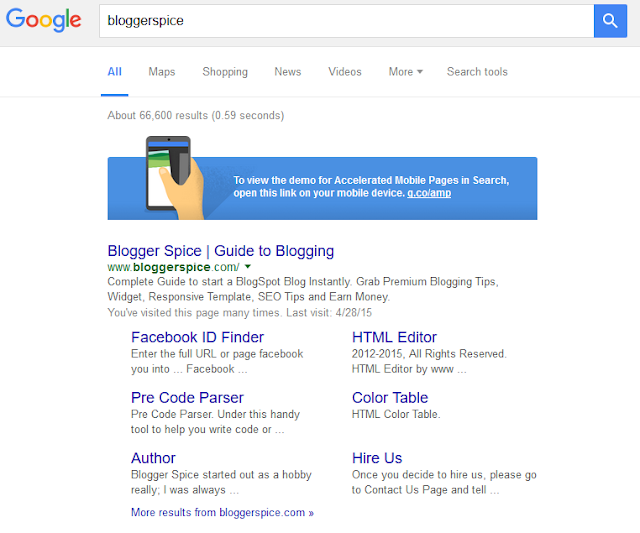
Task: Click the 'Complete Guide to start a BlogSpot' snippet
Action: (x=303, y=289)
